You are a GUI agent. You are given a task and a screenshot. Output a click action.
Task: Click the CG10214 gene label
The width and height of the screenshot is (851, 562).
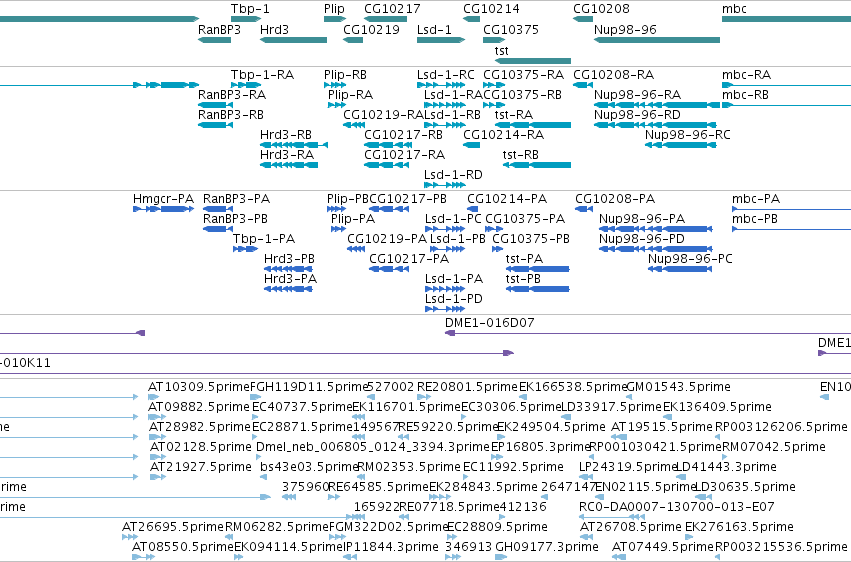[x=491, y=9]
